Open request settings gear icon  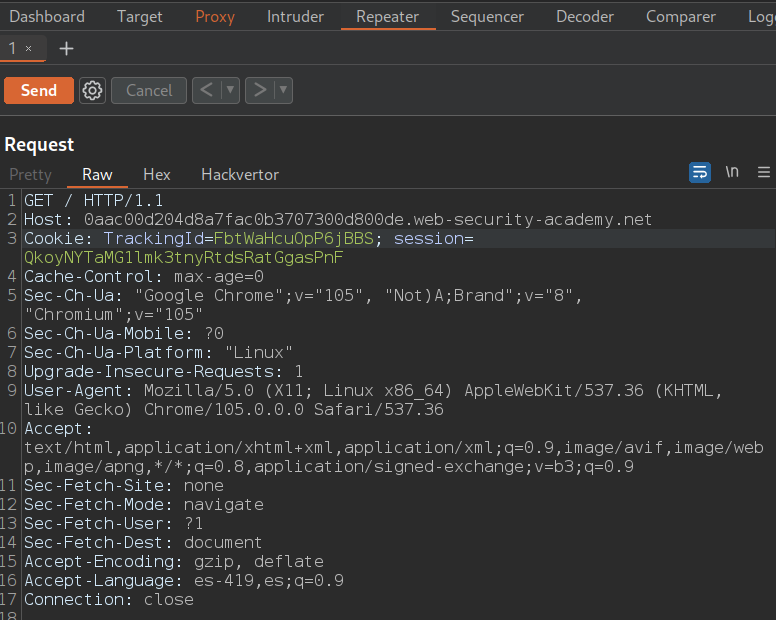(x=93, y=90)
